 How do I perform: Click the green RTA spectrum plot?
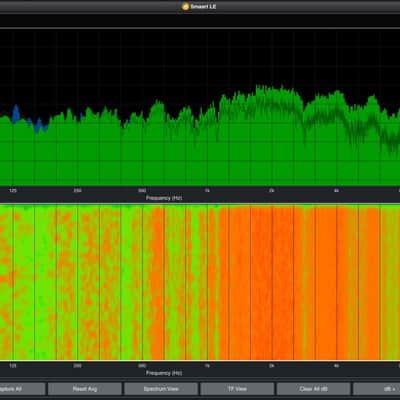point(200,108)
